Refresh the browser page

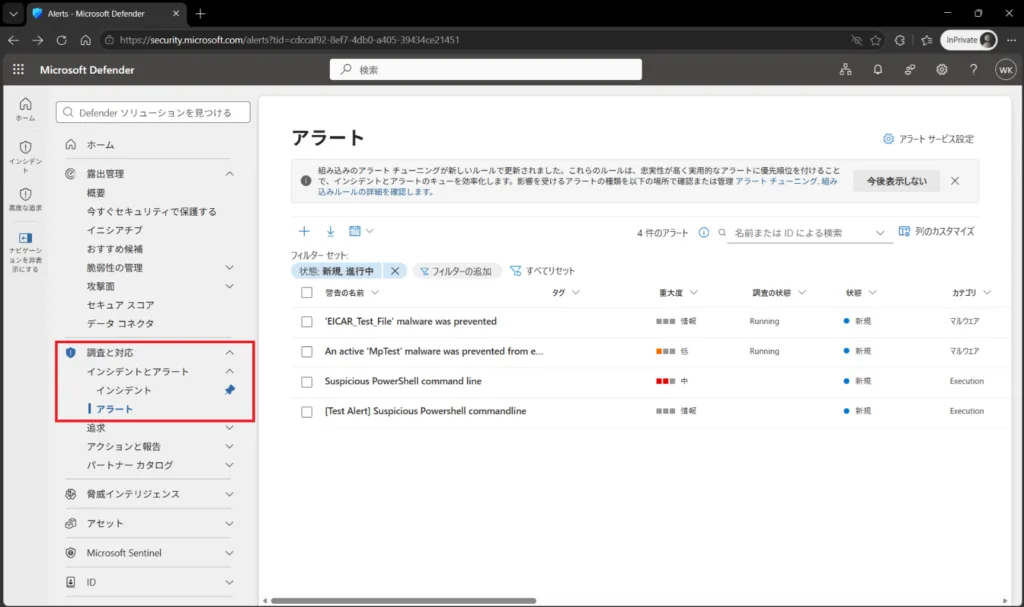(x=61, y=40)
